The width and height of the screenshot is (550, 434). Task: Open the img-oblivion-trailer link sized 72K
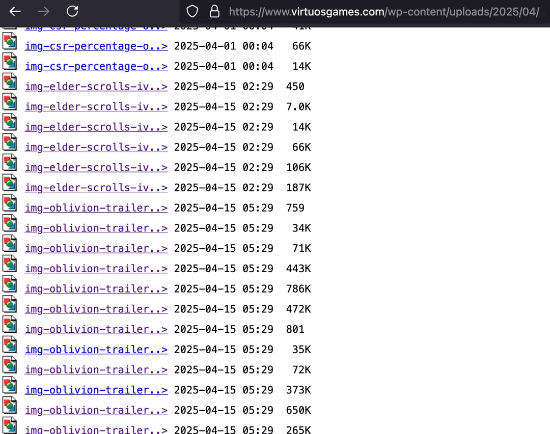pyautogui.click(x=96, y=370)
